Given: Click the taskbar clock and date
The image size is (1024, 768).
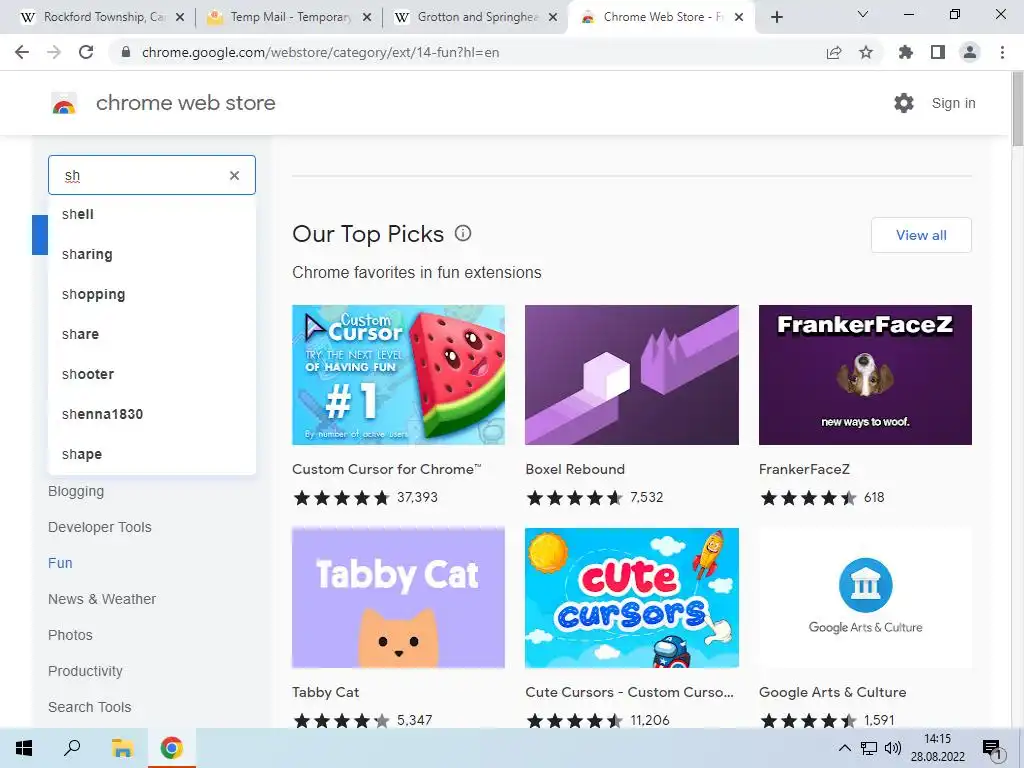Looking at the screenshot, I should click(x=937, y=748).
